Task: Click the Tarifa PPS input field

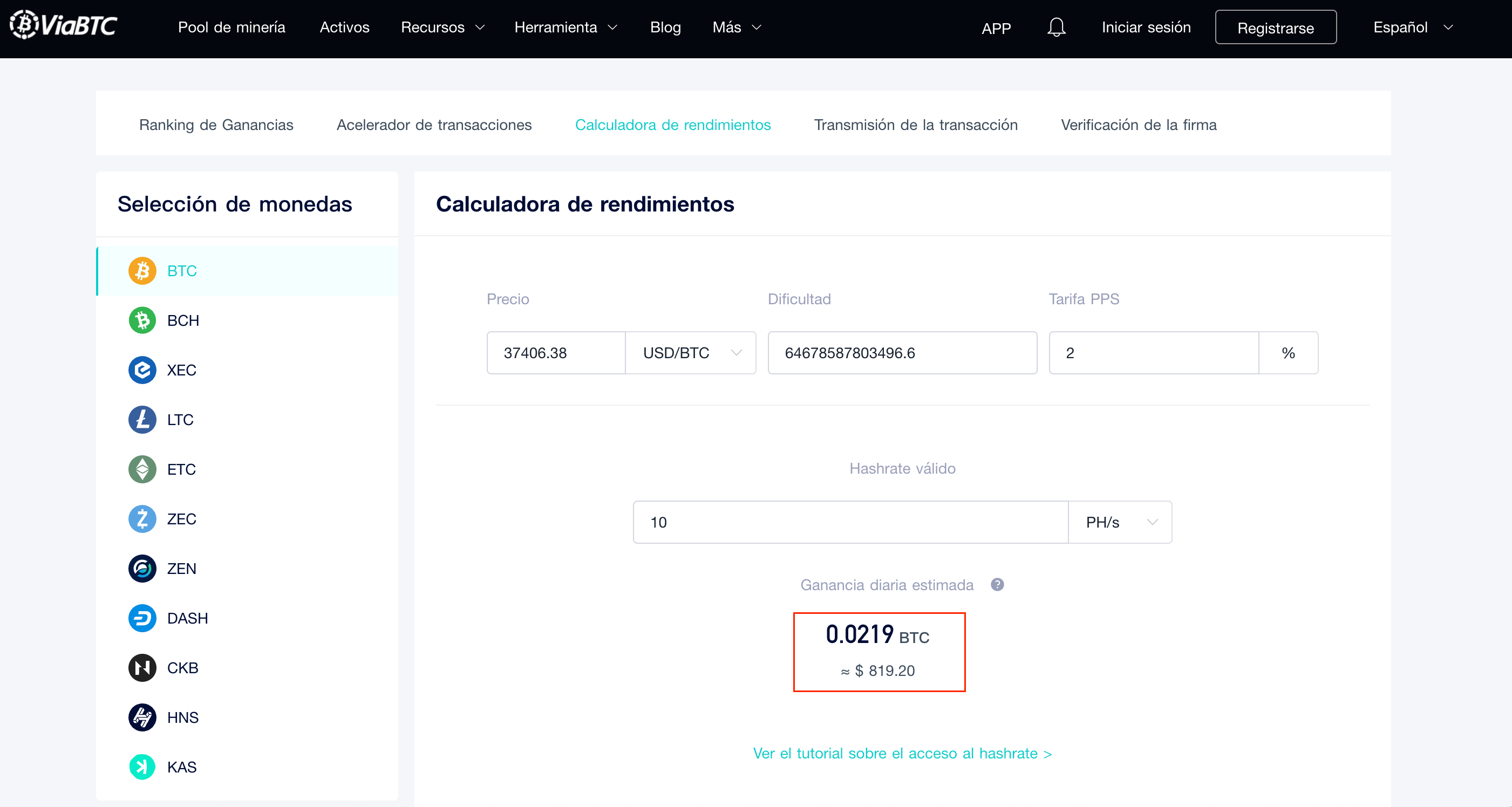Action: (1153, 353)
